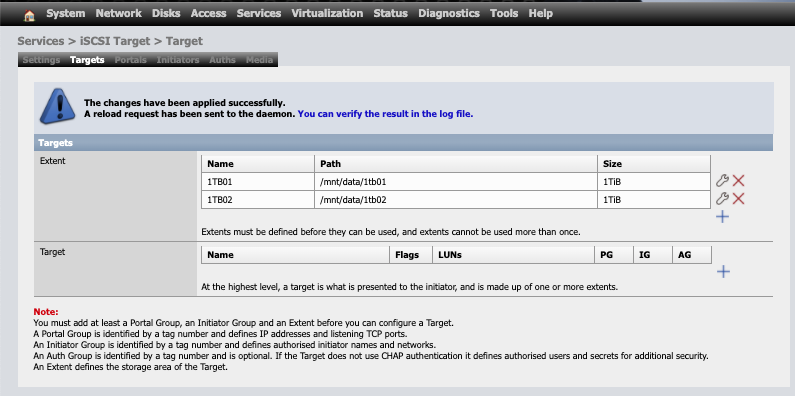Viewport: 795px width, 396px height.
Task: Click the IG column header
Action: [653, 255]
